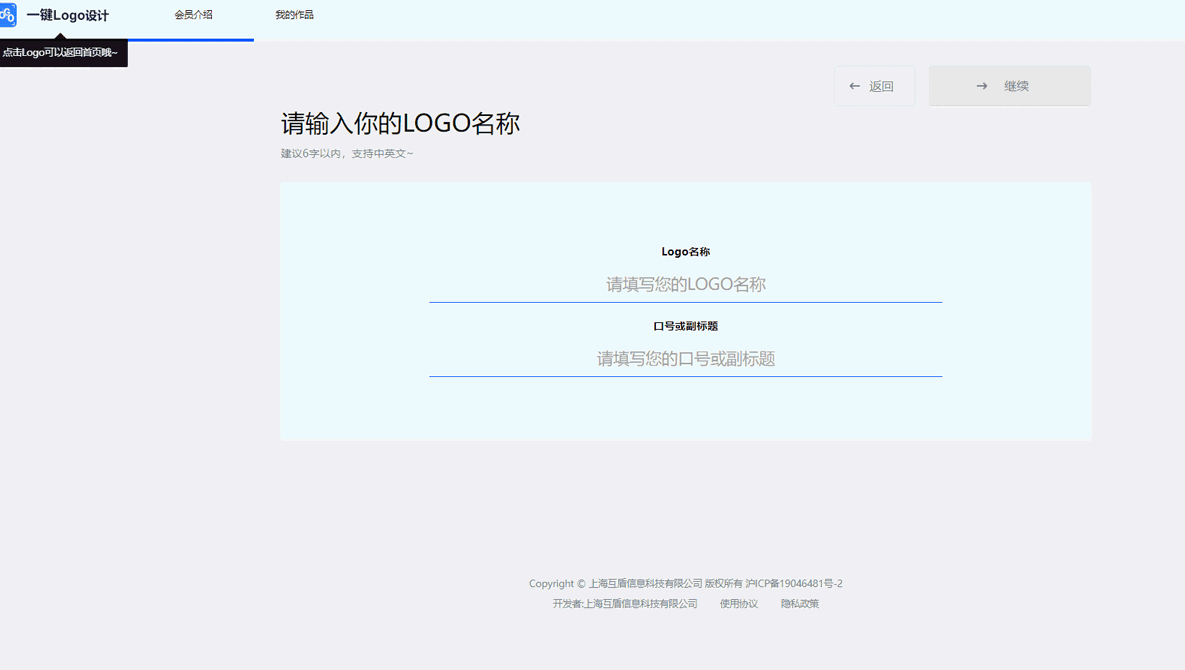Click the left arrow icon inside the 返回 button

853,86
